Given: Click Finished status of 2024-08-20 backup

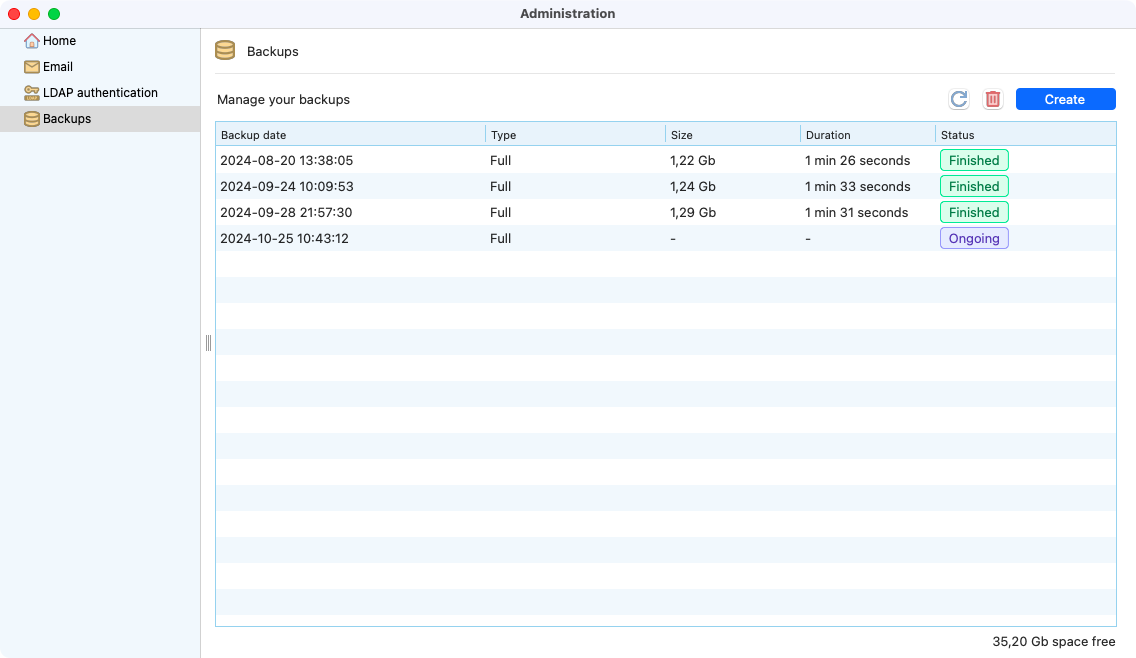Looking at the screenshot, I should click(x=974, y=160).
